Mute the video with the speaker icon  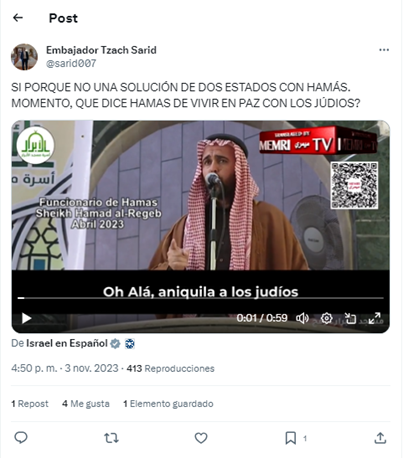(x=302, y=318)
